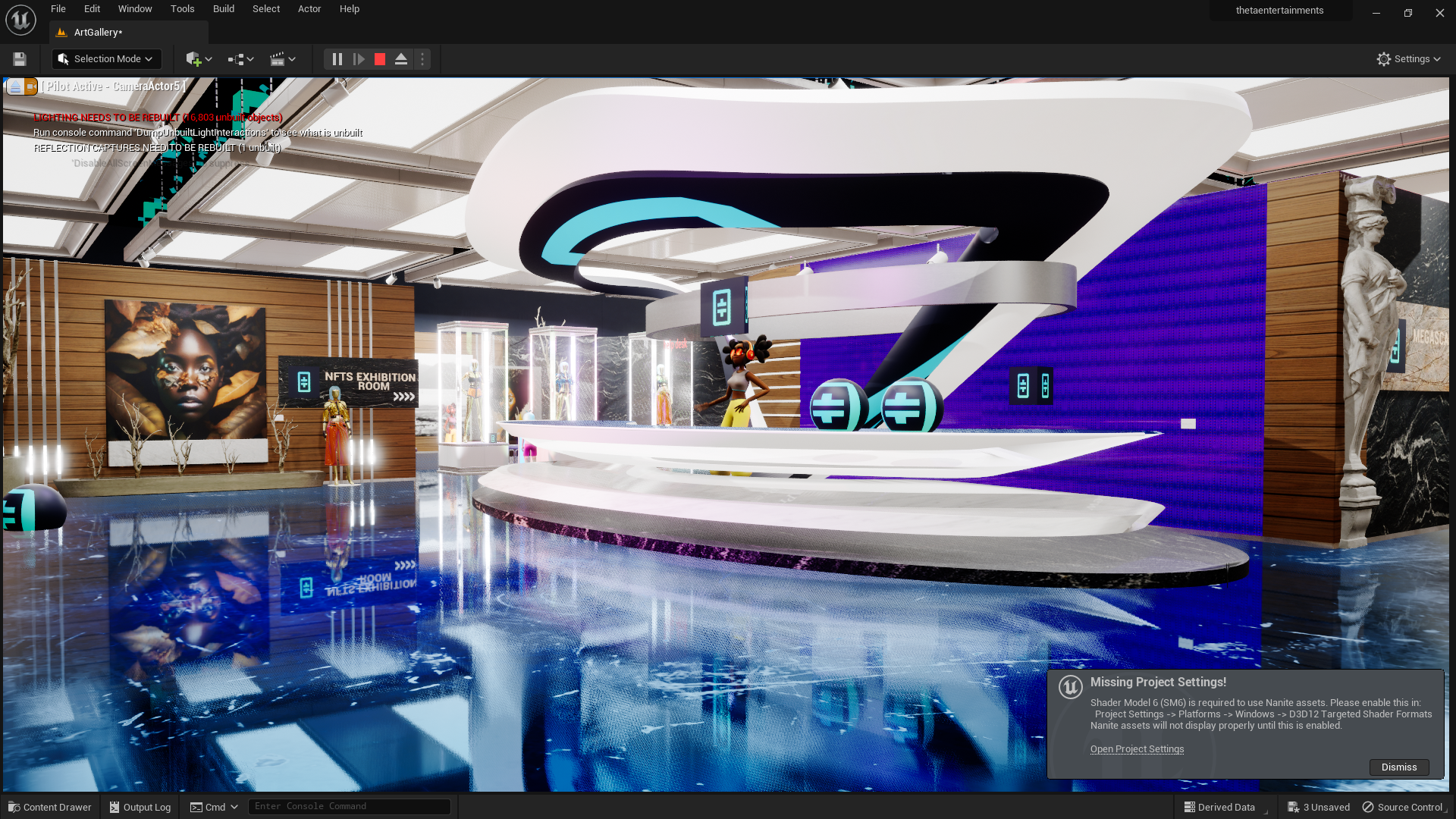The image size is (1456, 819).
Task: Expand the Blueprints dropdown menu
Action: 240,59
